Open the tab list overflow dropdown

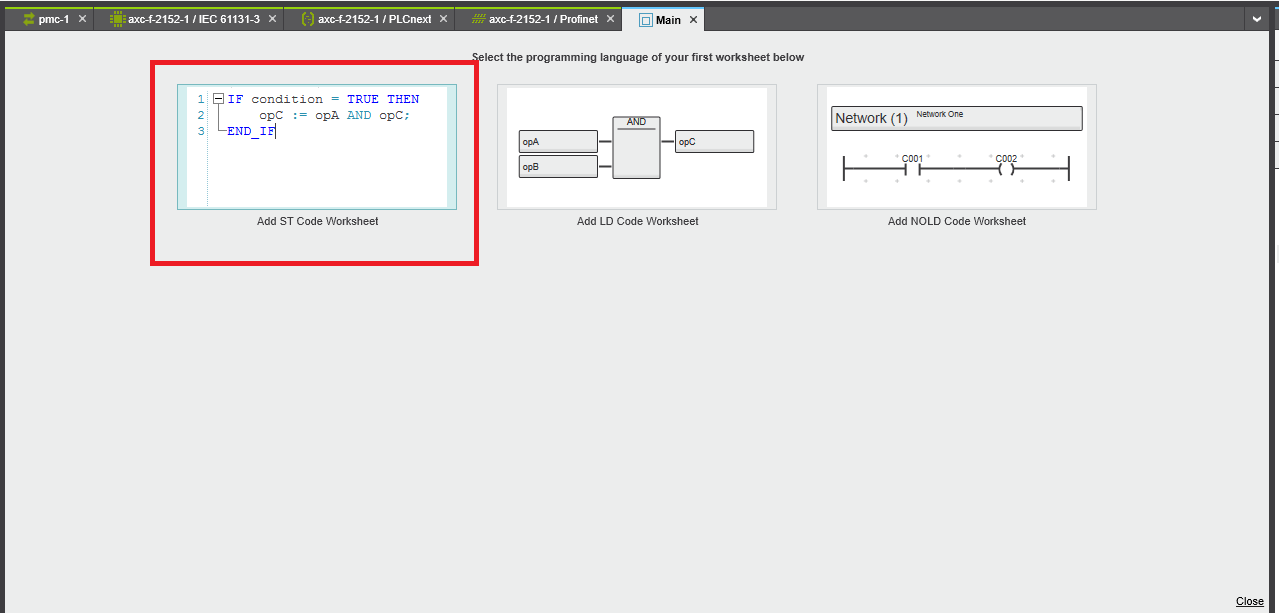[x=1256, y=19]
